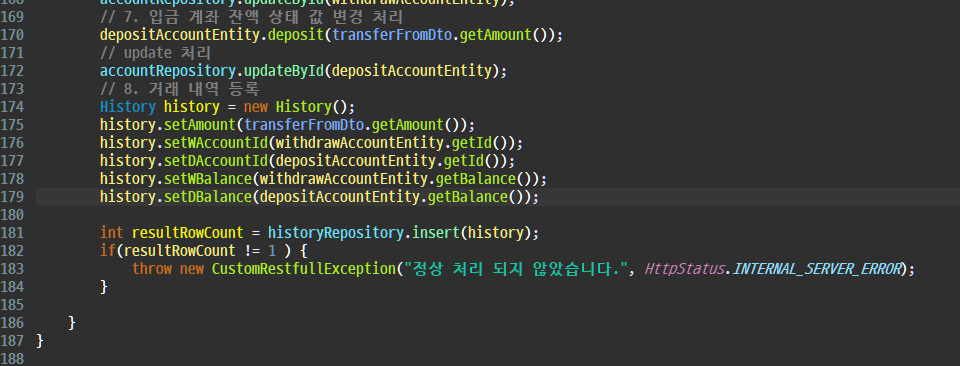Click CustomRestfullException class name
The height and width of the screenshot is (366, 960).
(x=303, y=269)
